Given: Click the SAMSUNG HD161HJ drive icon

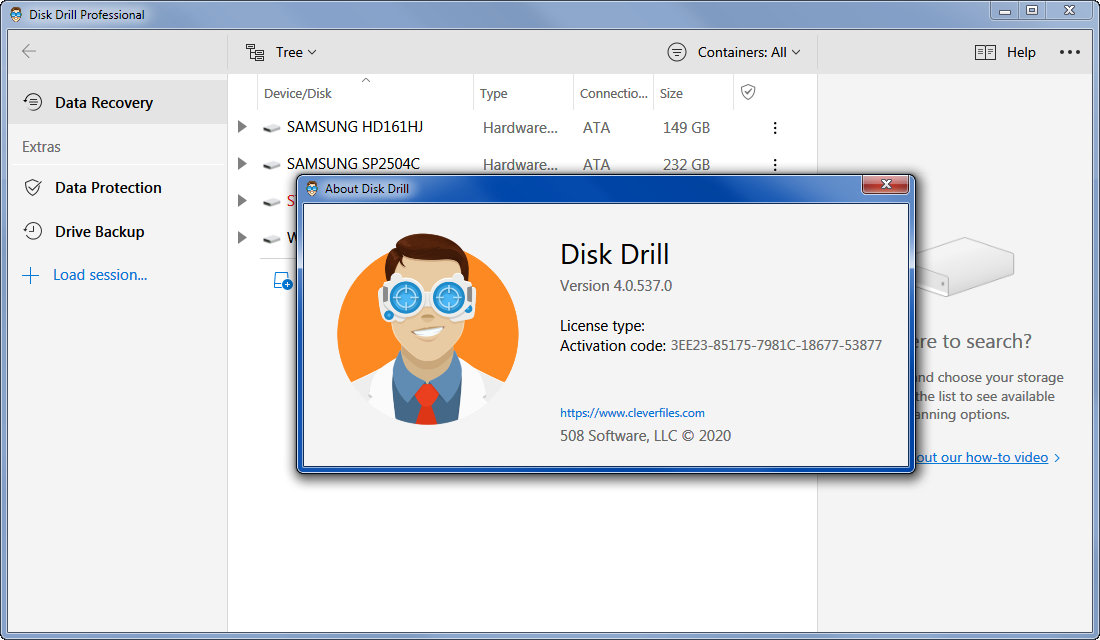Looking at the screenshot, I should 271,128.
